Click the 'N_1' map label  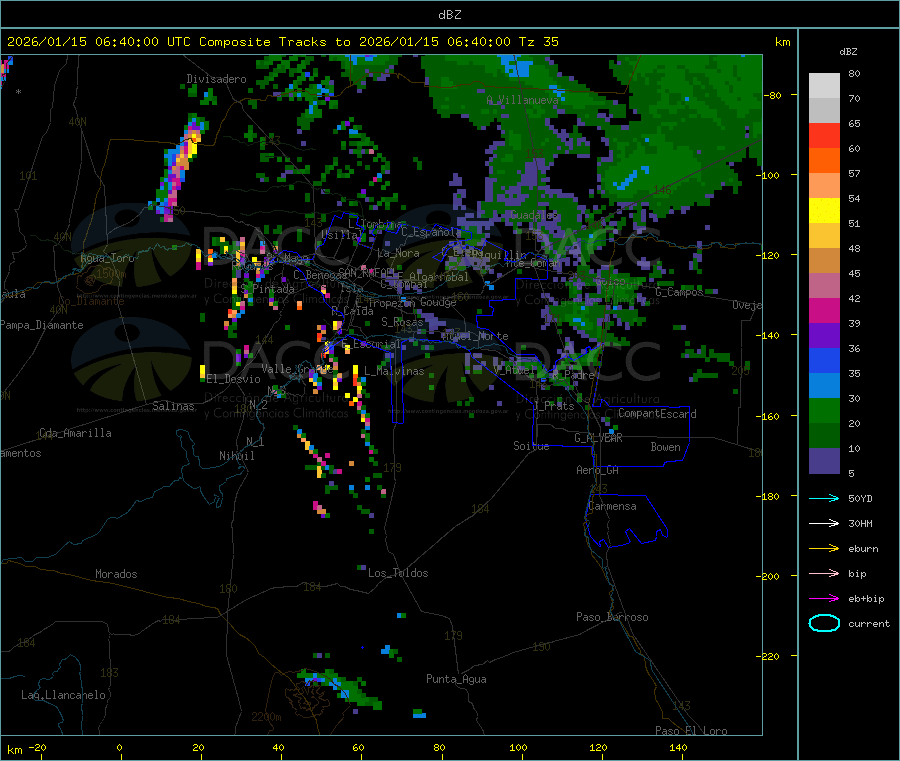[x=255, y=441]
